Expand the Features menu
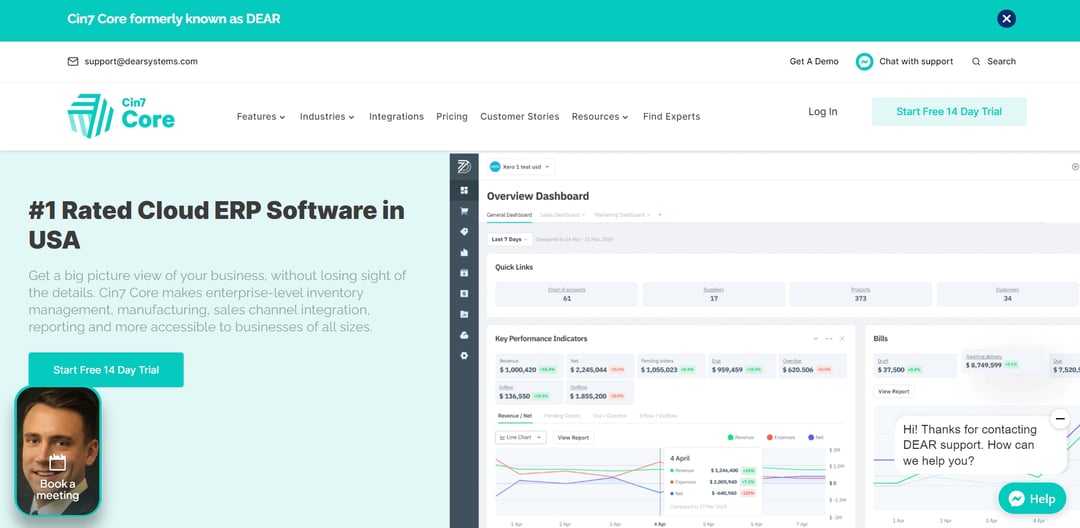This screenshot has height=528, width=1080. [x=261, y=117]
